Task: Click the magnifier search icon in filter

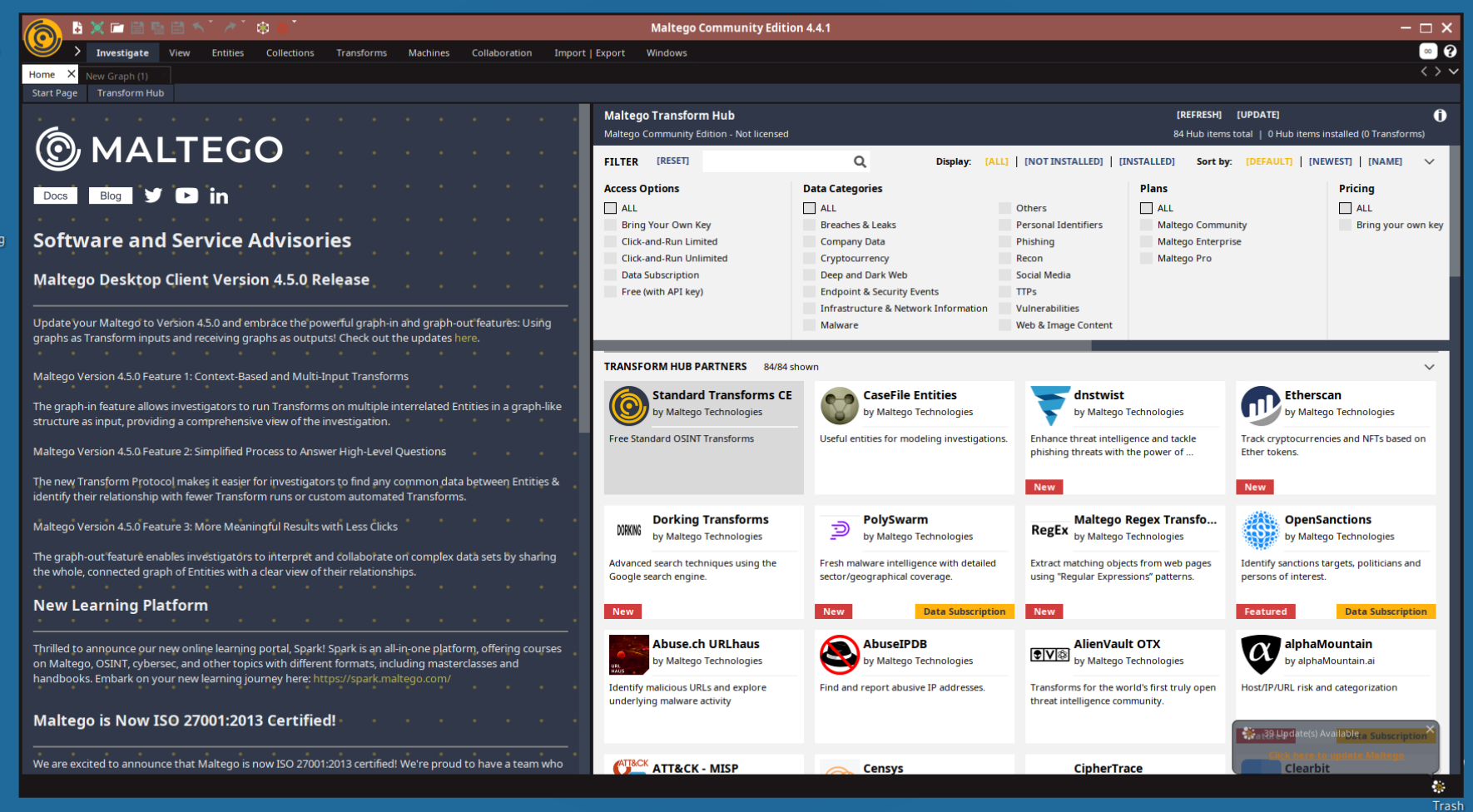Action: pos(860,161)
